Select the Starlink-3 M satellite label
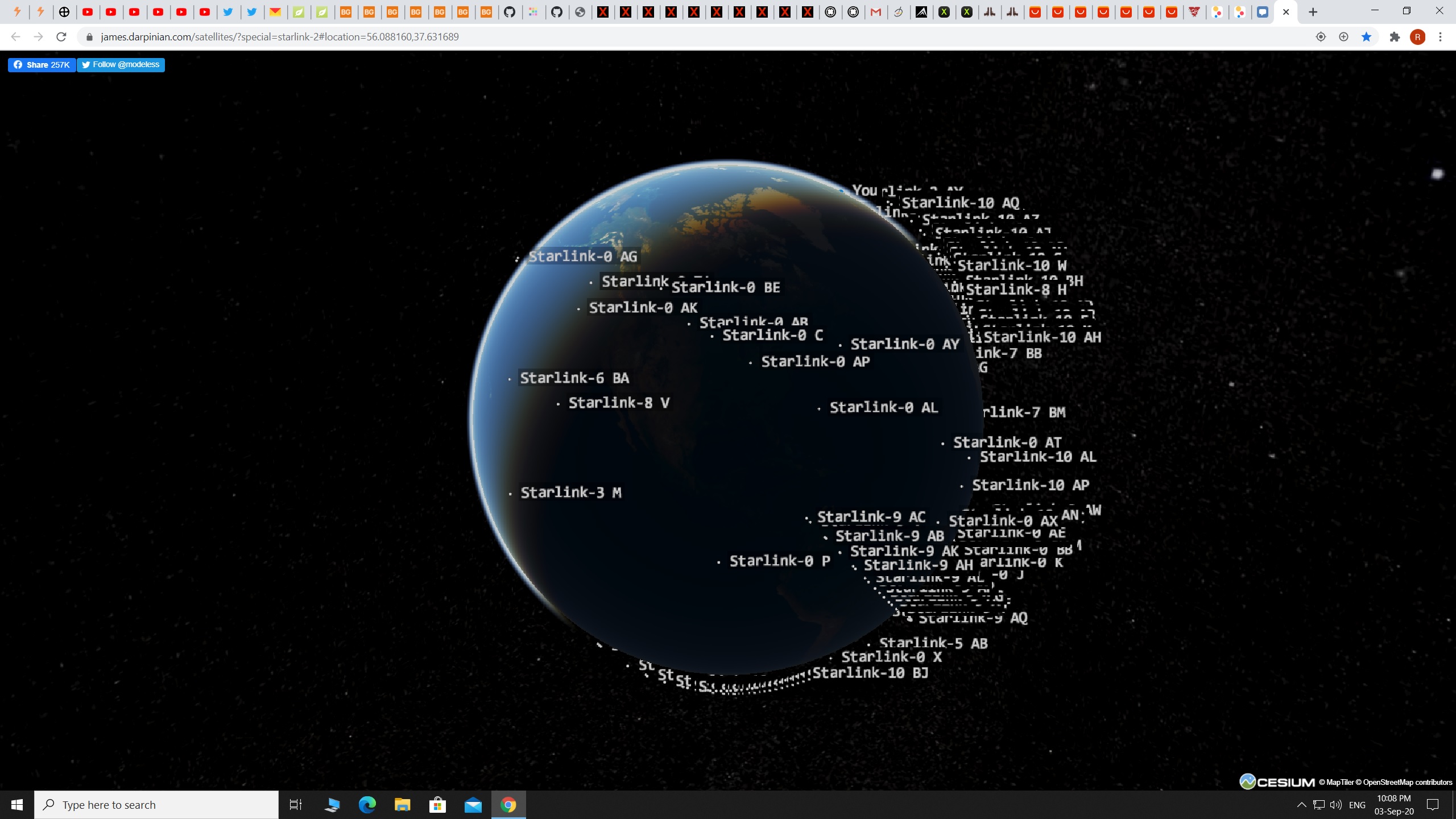The width and height of the screenshot is (1456, 819). (x=571, y=493)
